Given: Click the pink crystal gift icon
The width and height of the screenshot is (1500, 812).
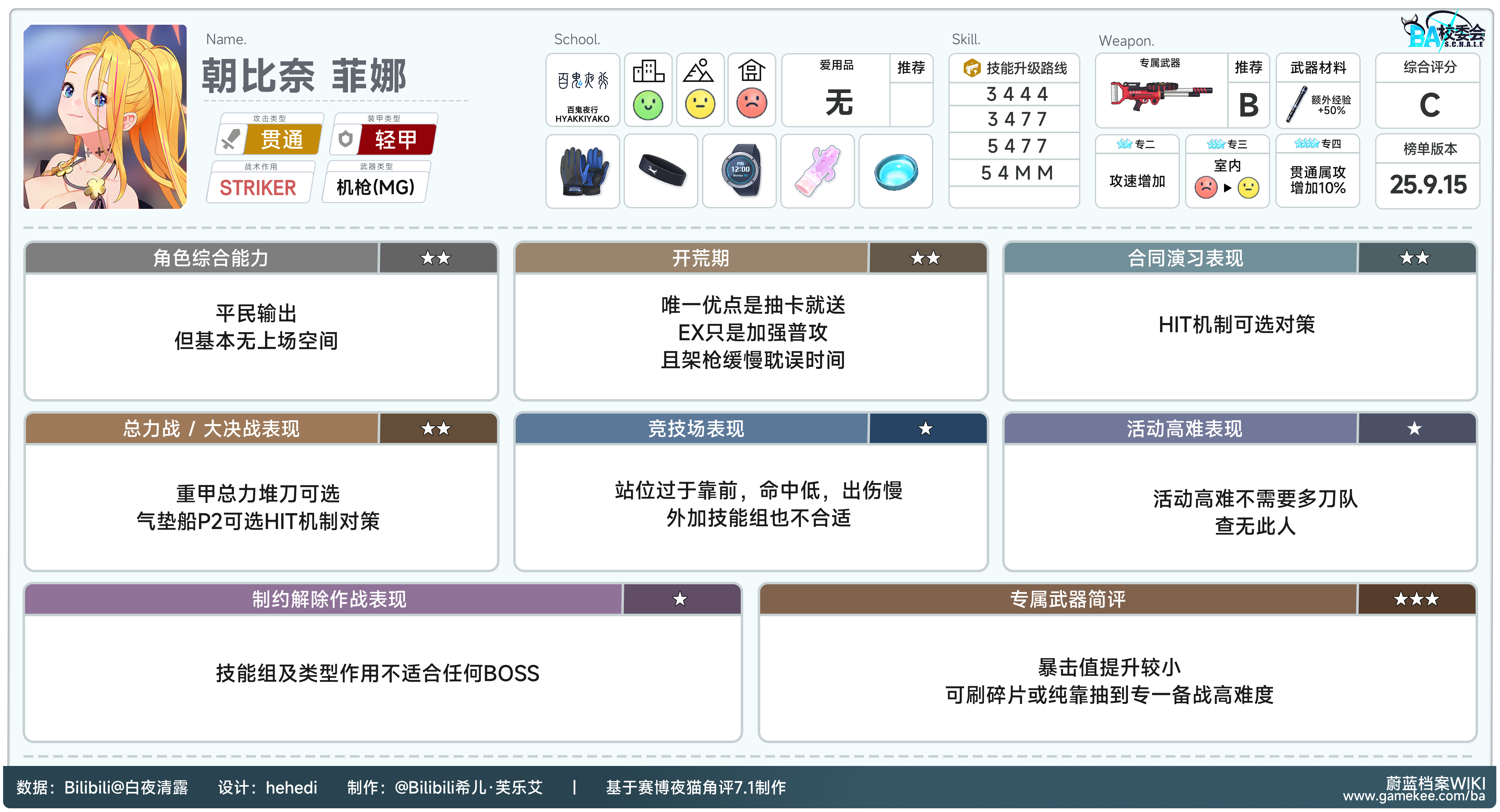Looking at the screenshot, I should [x=817, y=171].
